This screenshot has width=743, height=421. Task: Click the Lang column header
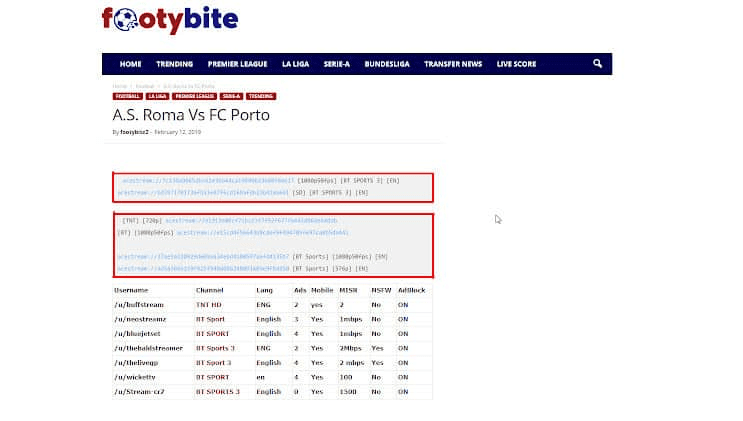[264, 290]
